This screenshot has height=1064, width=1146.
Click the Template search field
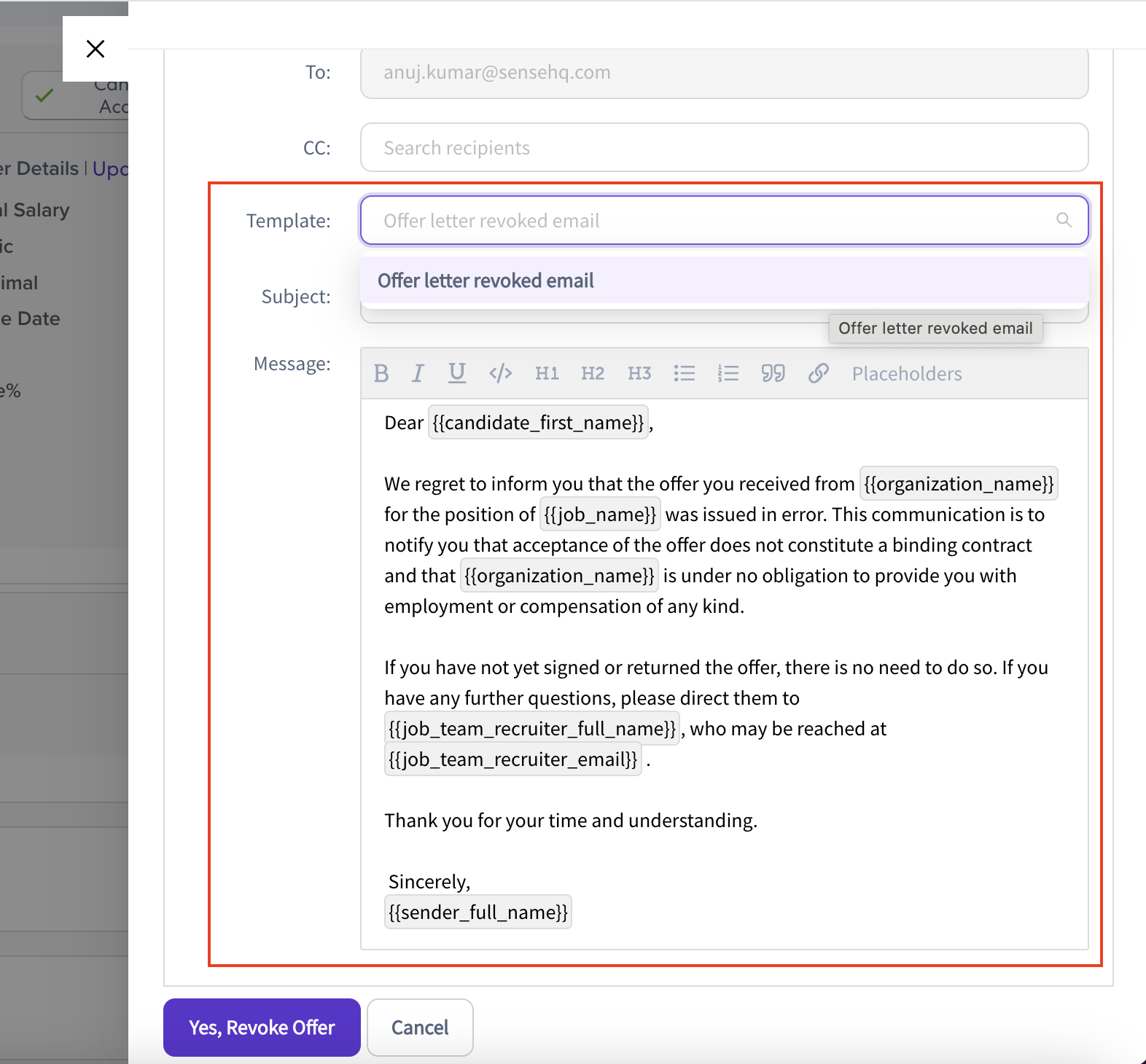pyautogui.click(x=725, y=220)
